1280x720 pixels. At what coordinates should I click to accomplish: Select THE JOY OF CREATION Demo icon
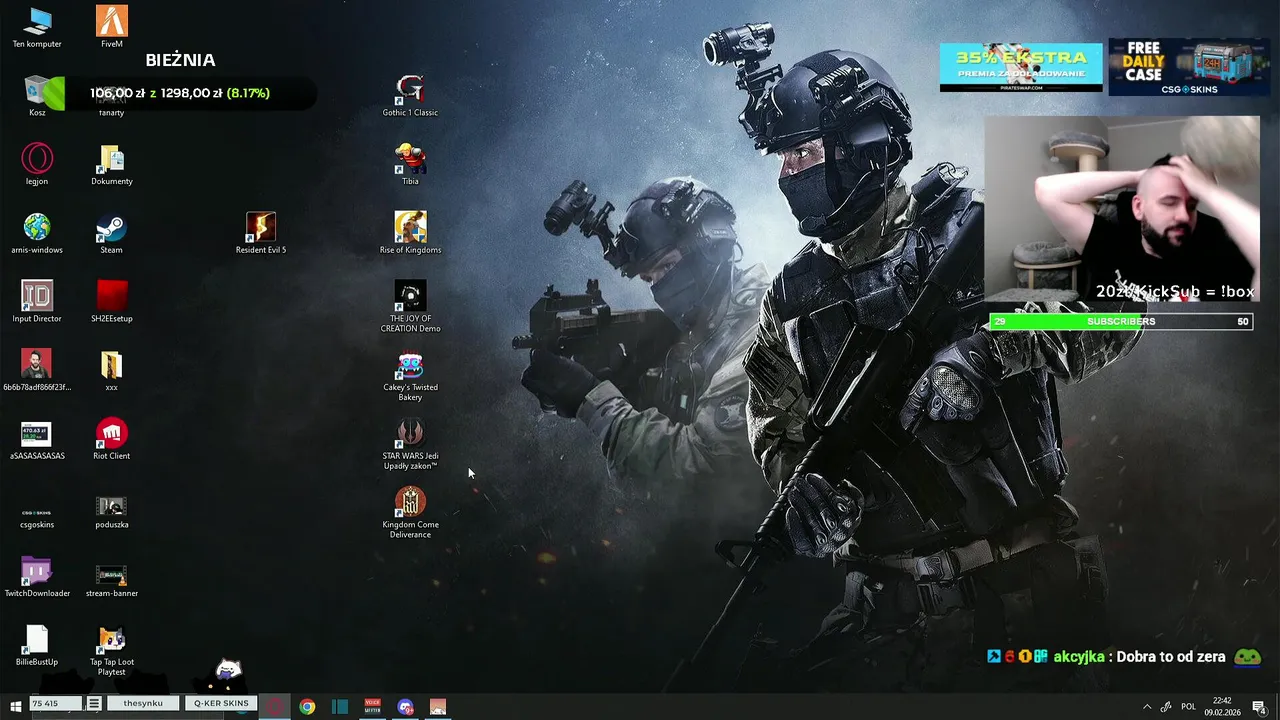[410, 307]
